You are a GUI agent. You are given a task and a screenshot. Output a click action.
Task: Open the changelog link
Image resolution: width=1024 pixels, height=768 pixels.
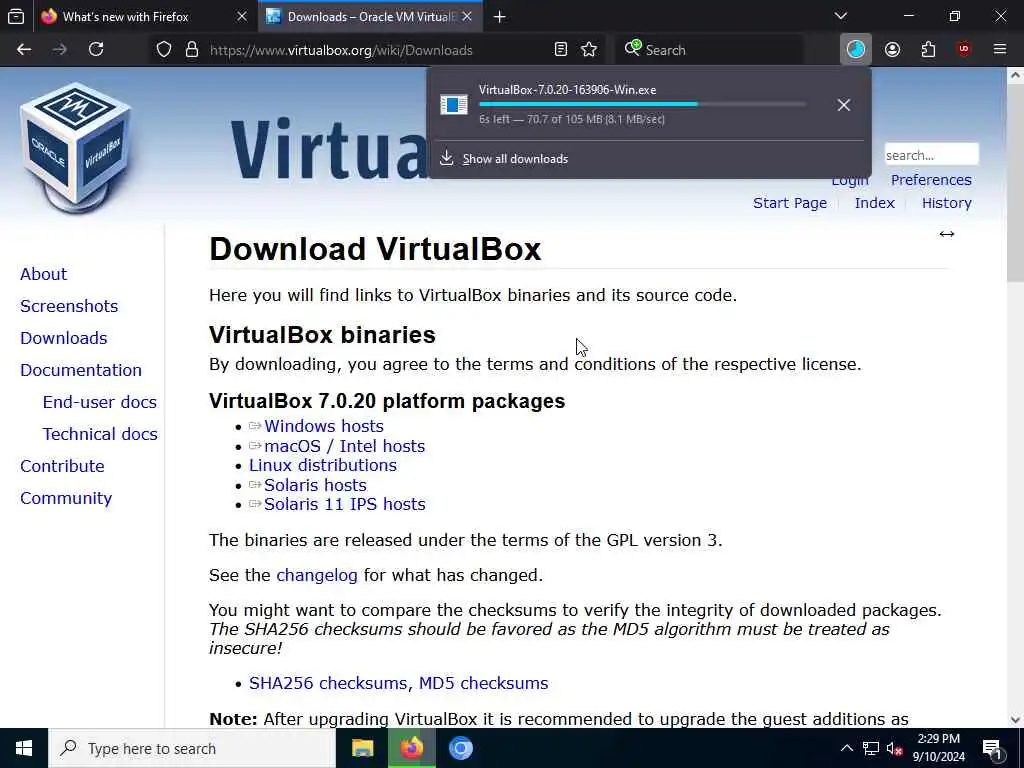pos(317,575)
